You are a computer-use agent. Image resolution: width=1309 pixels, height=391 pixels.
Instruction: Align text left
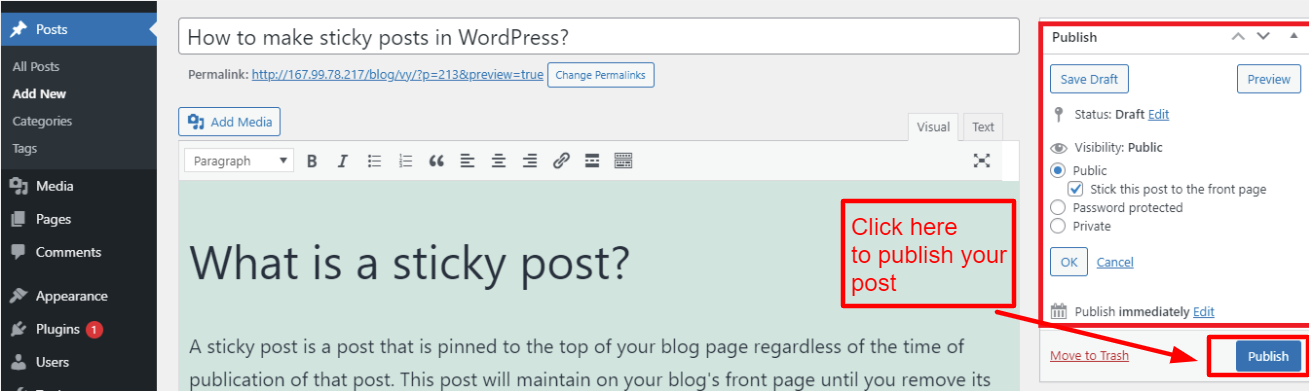467,161
